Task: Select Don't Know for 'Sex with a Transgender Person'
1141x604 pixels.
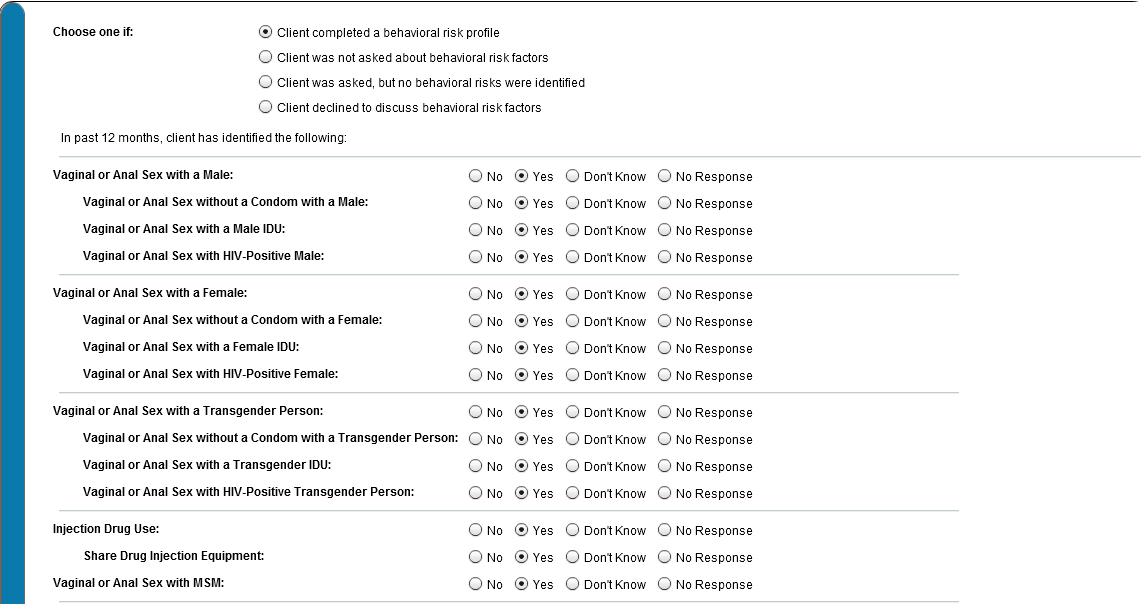Action: pyautogui.click(x=572, y=412)
